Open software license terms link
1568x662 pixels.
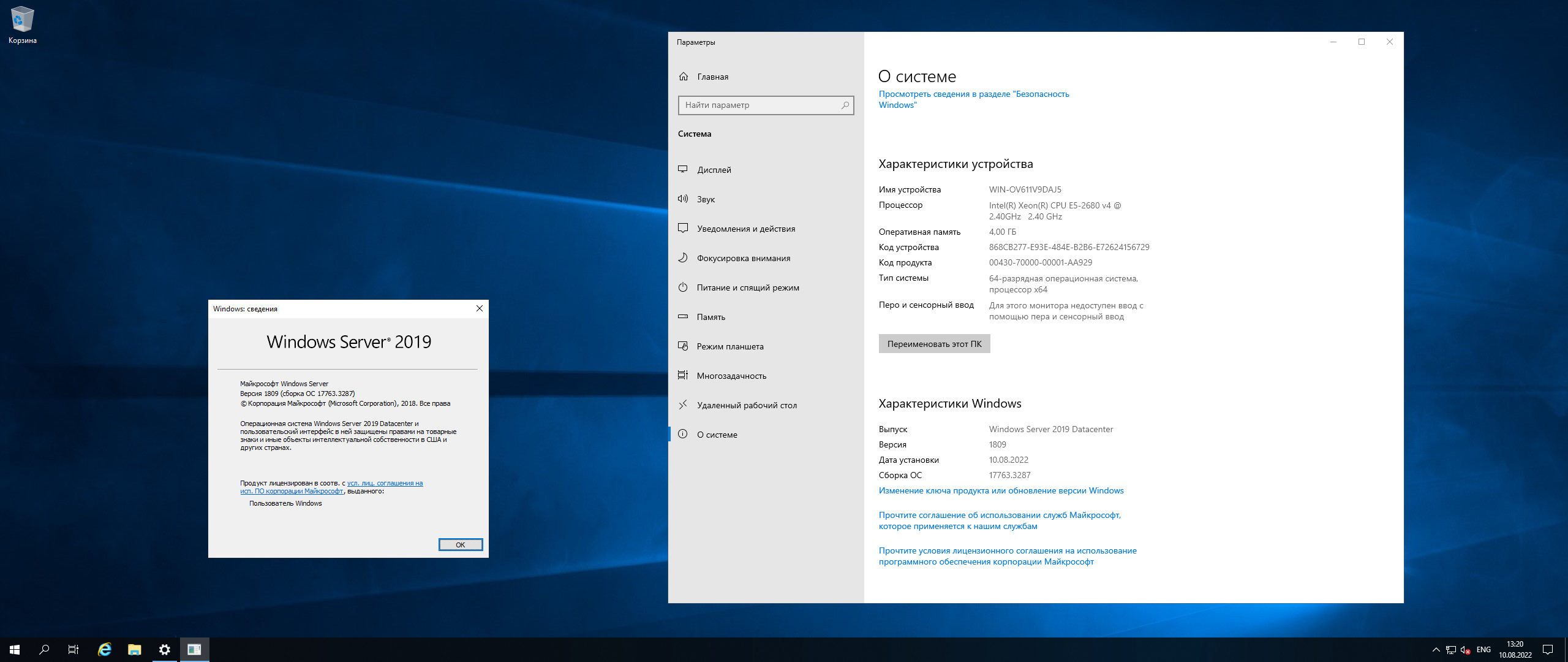pyautogui.click(x=1008, y=556)
